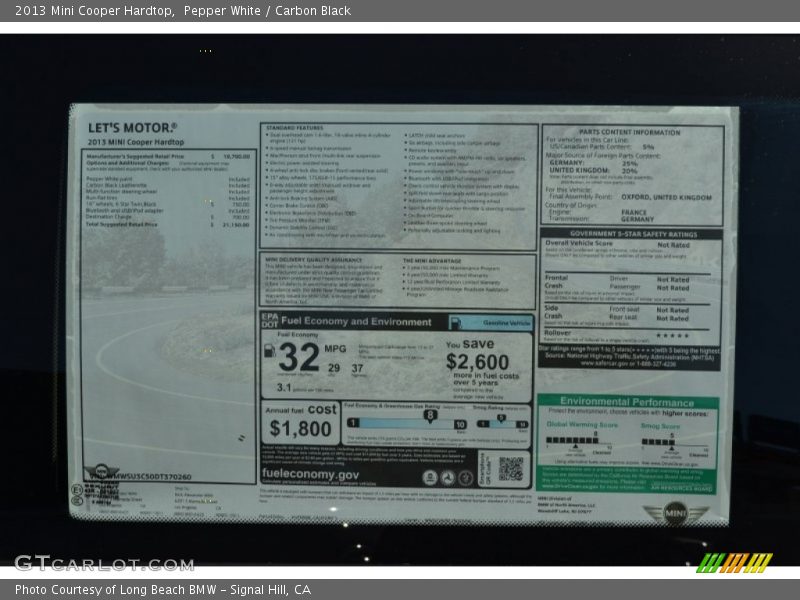
Task: Click the fuel pump icon beside 32 MPG
Action: tap(269, 351)
